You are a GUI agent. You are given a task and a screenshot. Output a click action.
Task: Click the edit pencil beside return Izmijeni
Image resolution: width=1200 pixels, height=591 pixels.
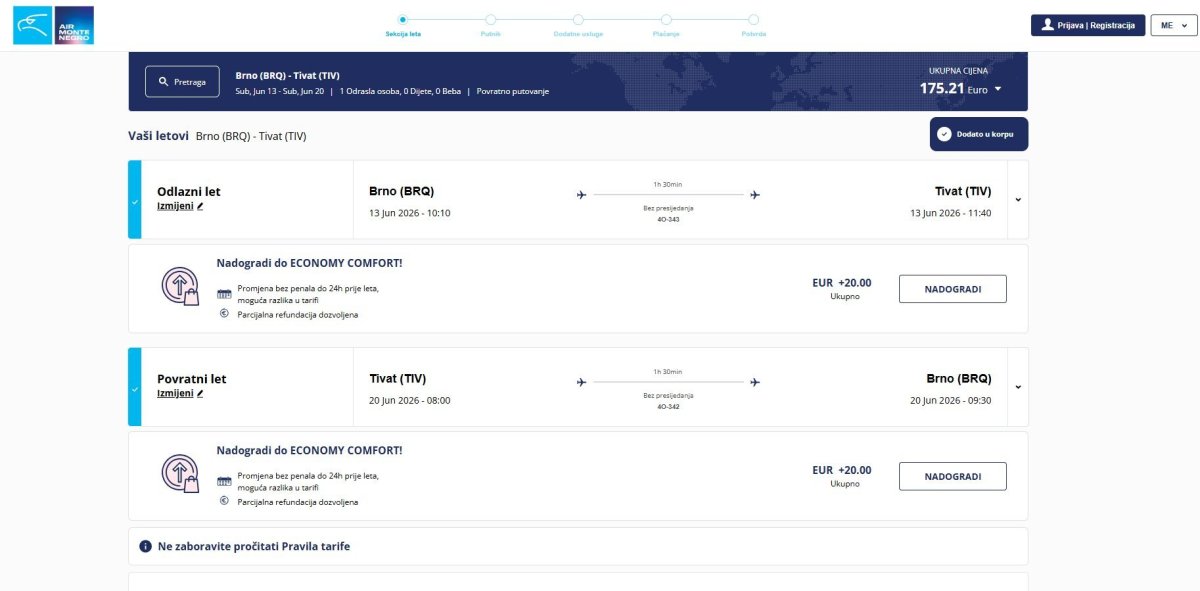point(200,394)
